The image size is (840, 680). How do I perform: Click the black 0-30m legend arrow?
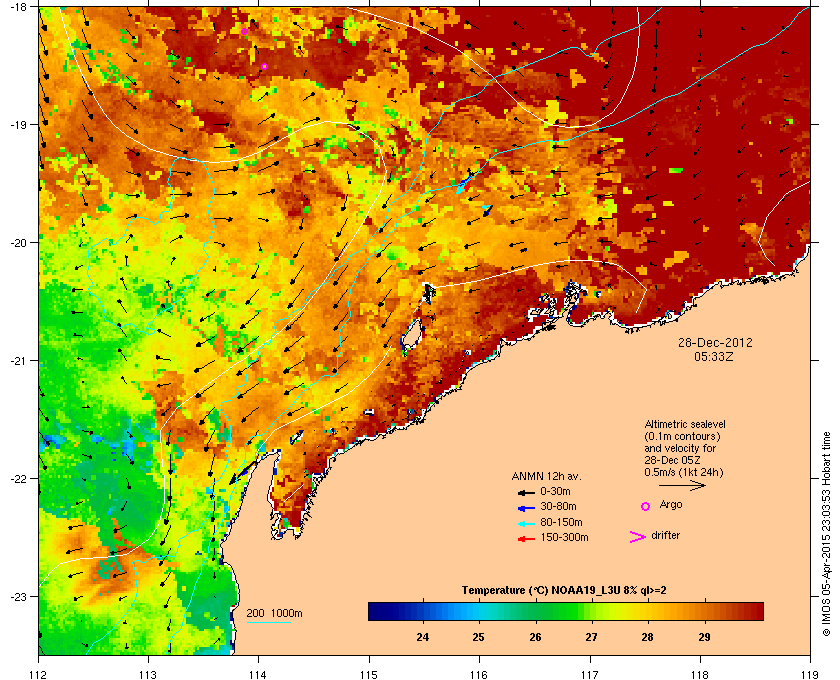click(526, 492)
